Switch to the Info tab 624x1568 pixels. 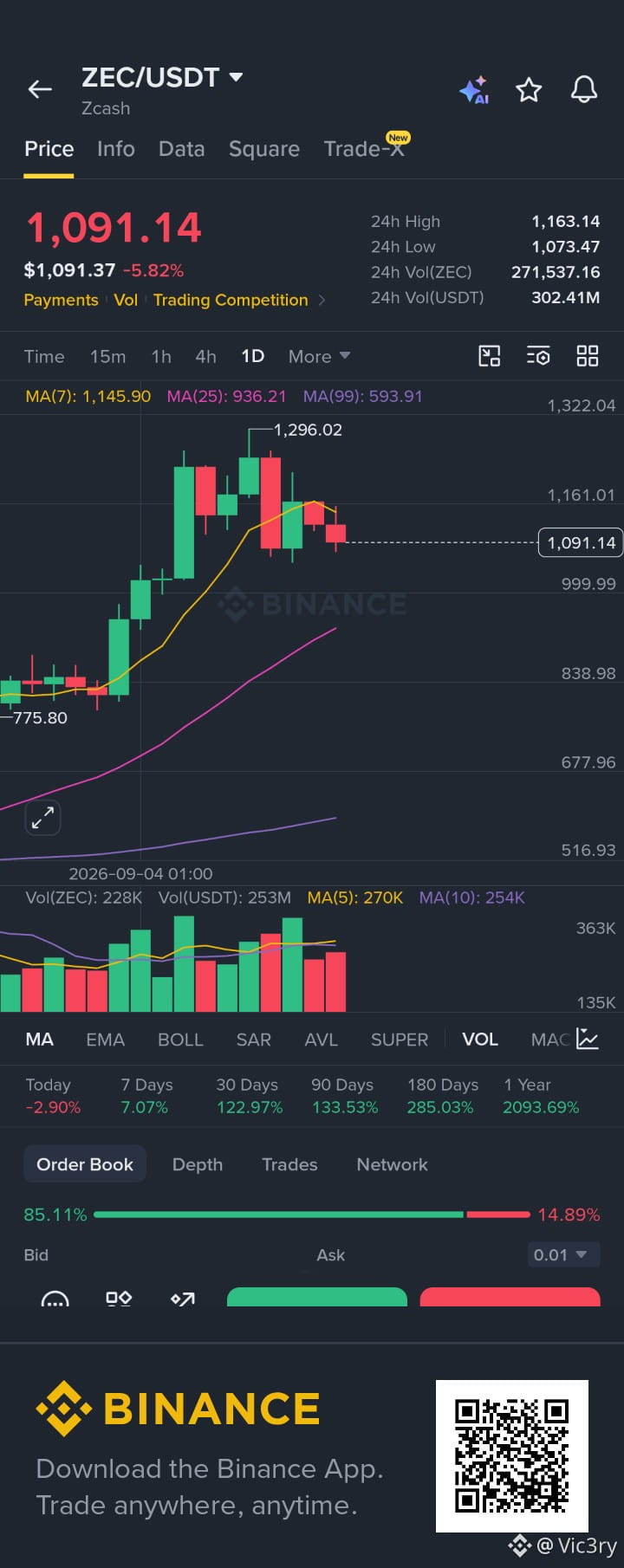pos(116,149)
